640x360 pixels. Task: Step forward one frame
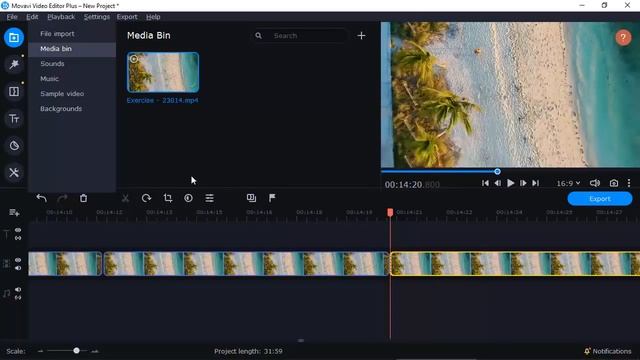523,183
